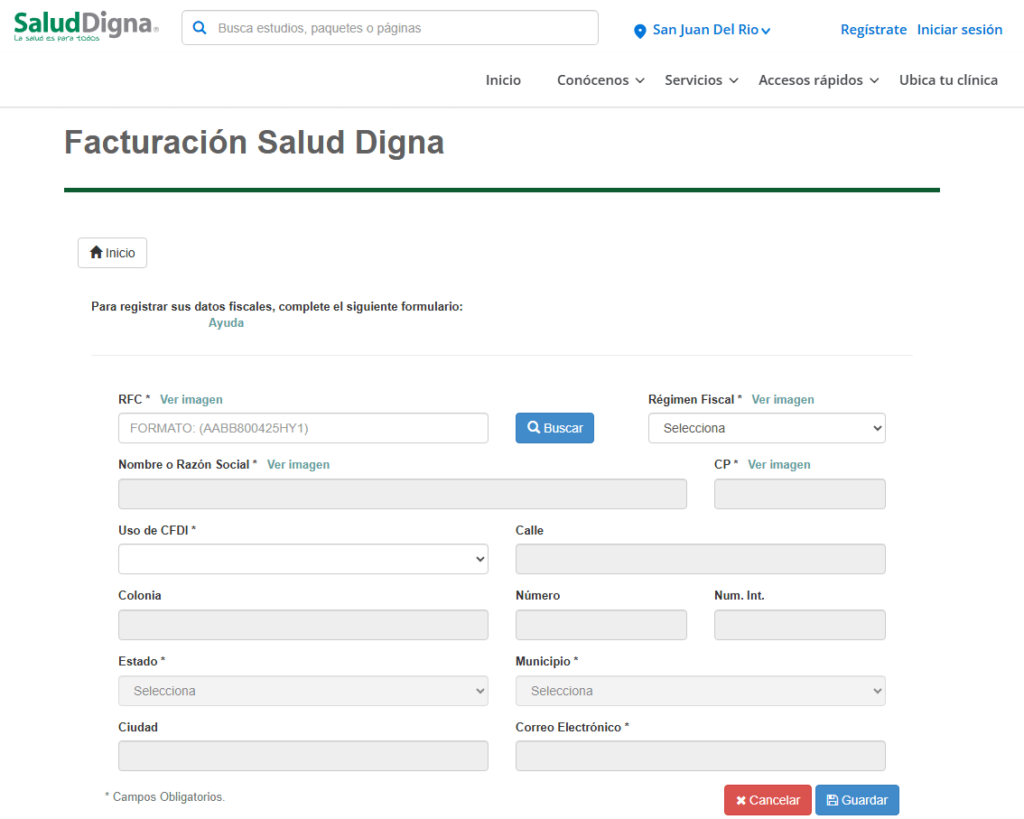
Task: Click the site search field
Action: point(390,27)
